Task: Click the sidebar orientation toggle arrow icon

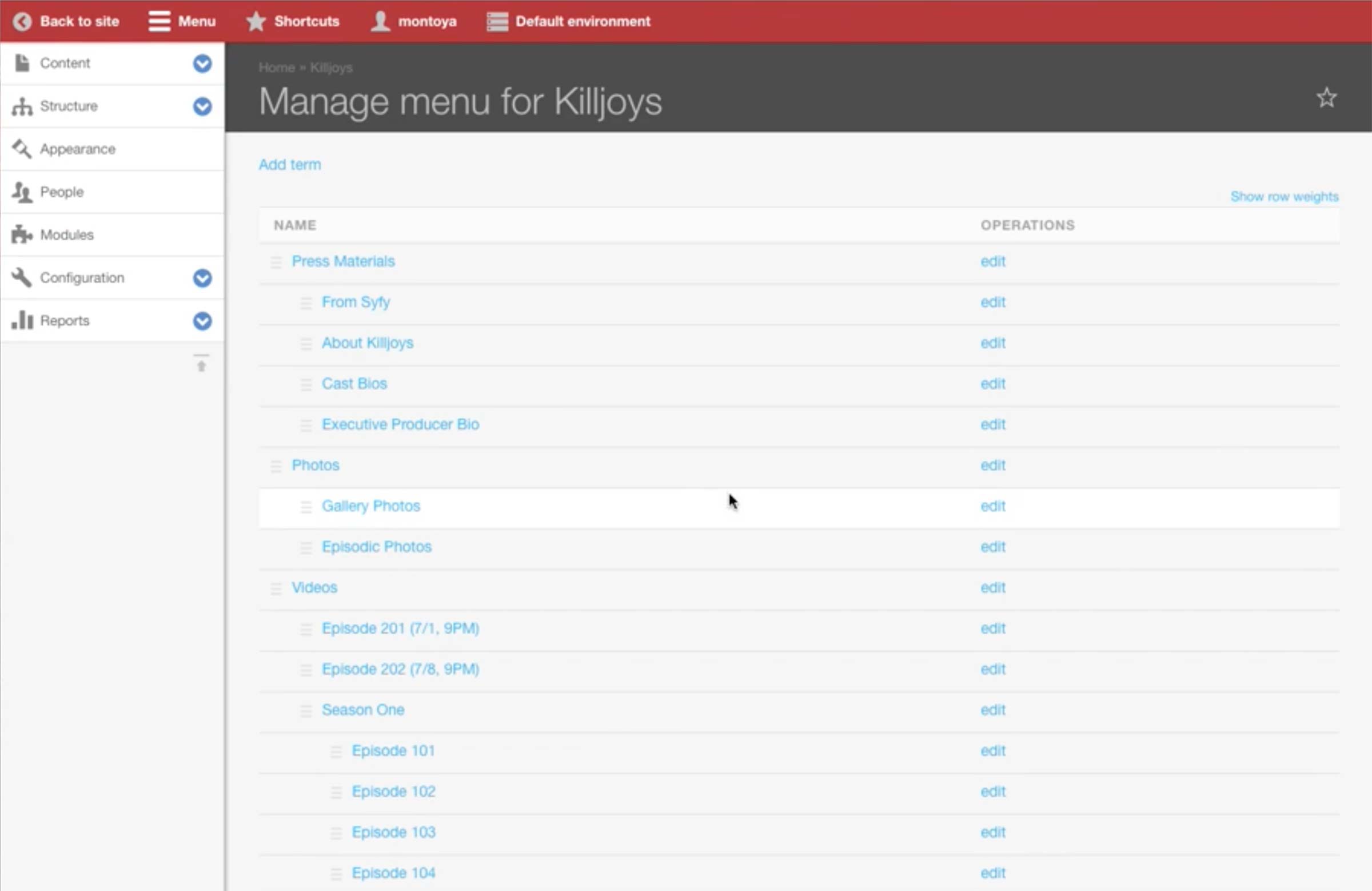Action: tap(201, 363)
